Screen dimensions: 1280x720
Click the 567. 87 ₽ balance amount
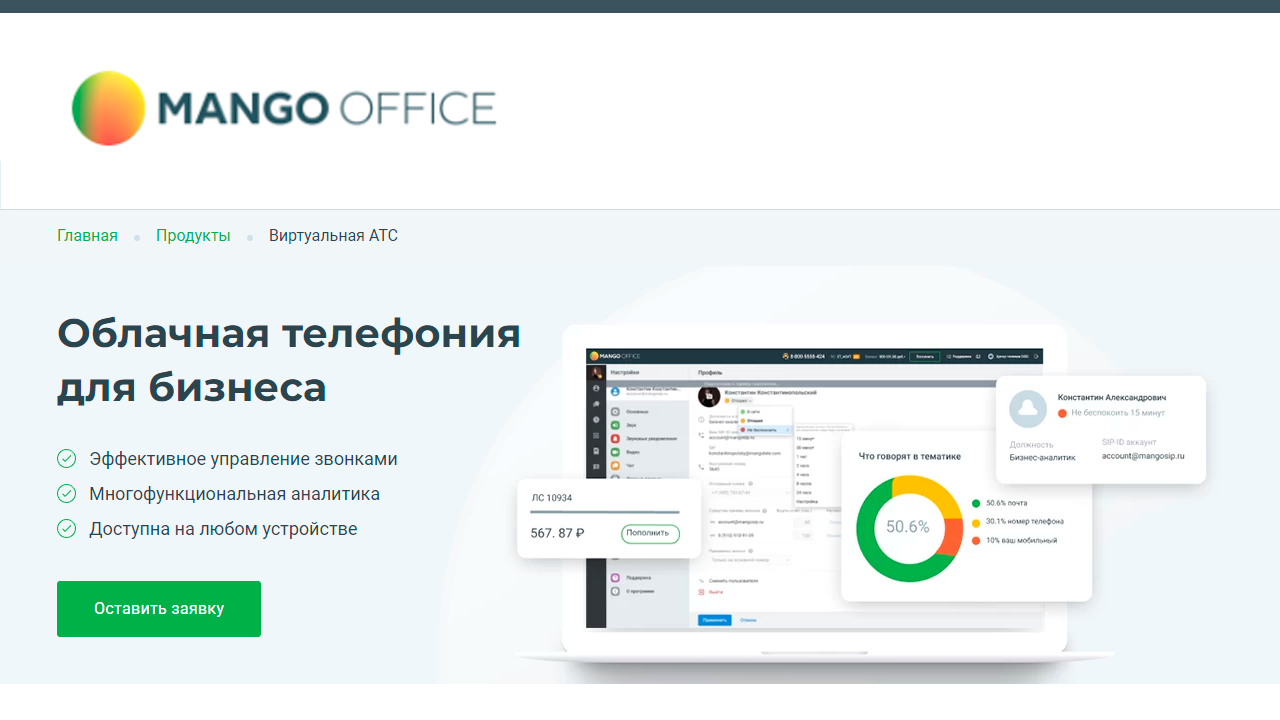[x=557, y=533]
